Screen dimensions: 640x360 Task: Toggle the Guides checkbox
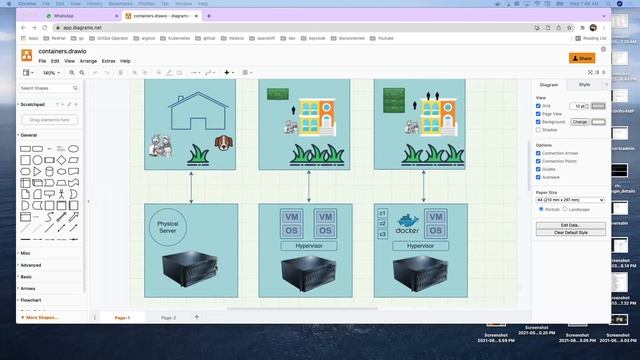538,169
